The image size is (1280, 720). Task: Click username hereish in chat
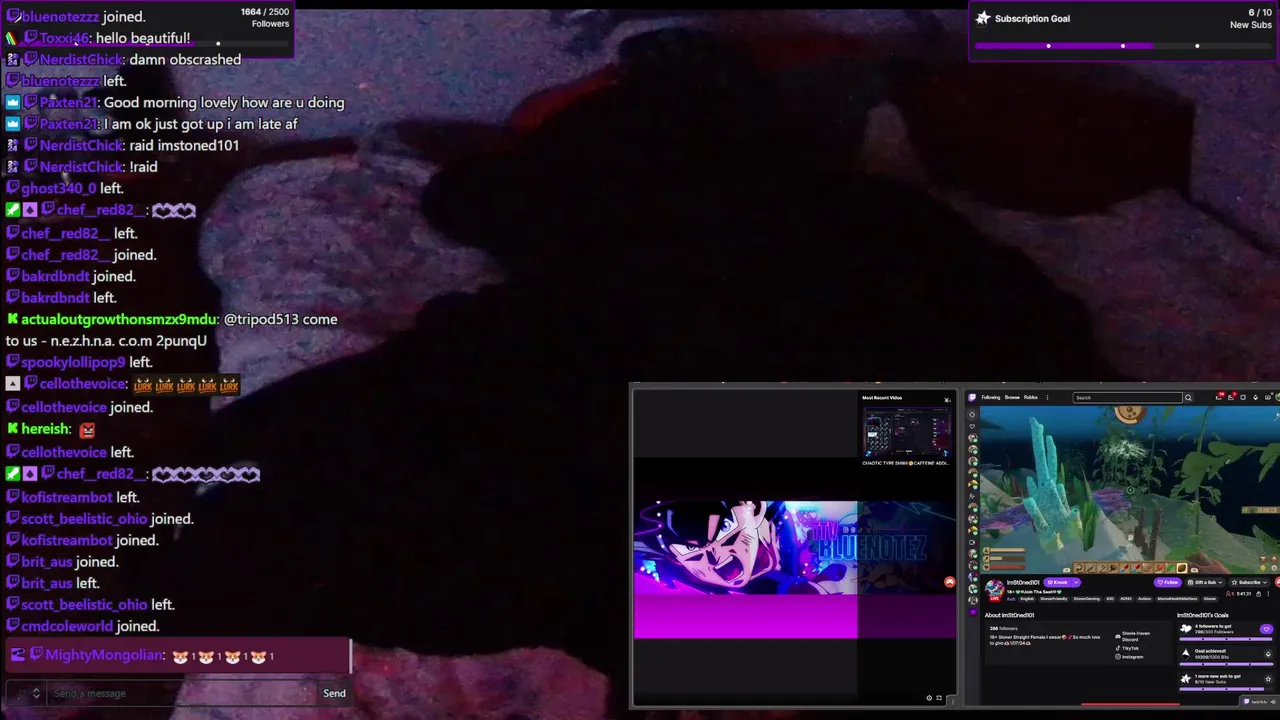tap(46, 429)
